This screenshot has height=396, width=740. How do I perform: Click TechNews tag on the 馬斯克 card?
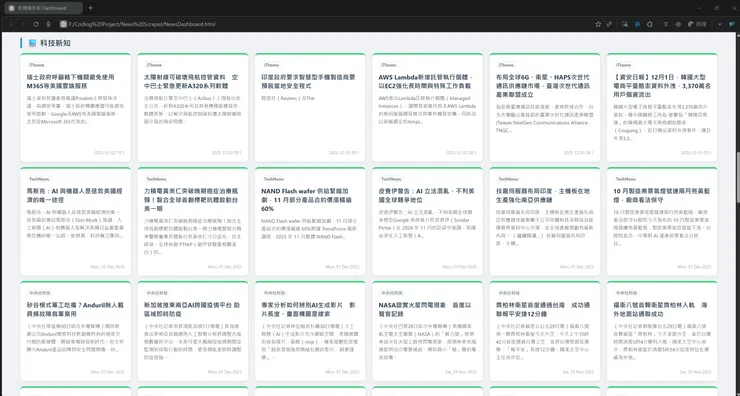tap(39, 179)
